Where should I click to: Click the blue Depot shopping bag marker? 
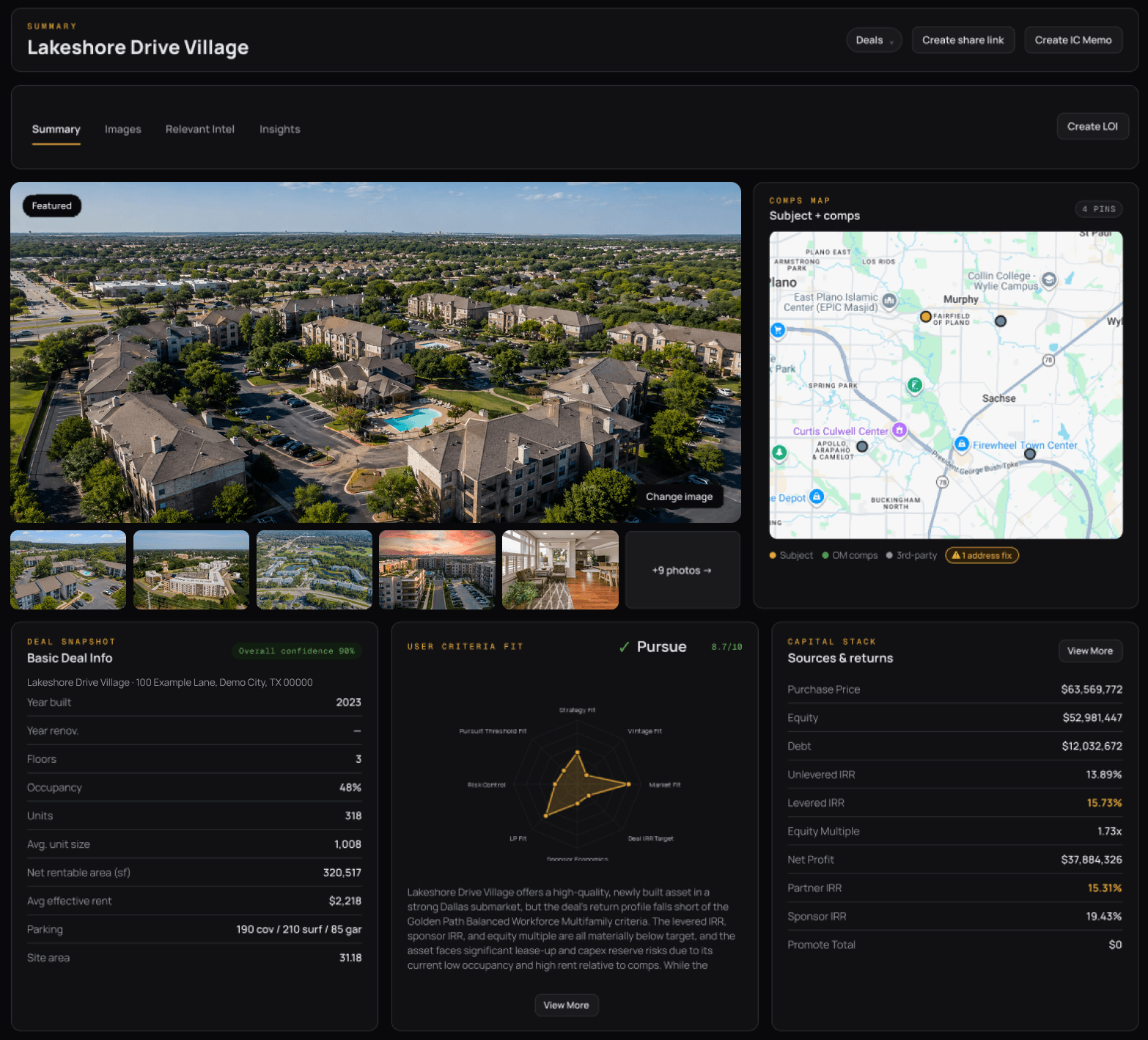pos(817,497)
